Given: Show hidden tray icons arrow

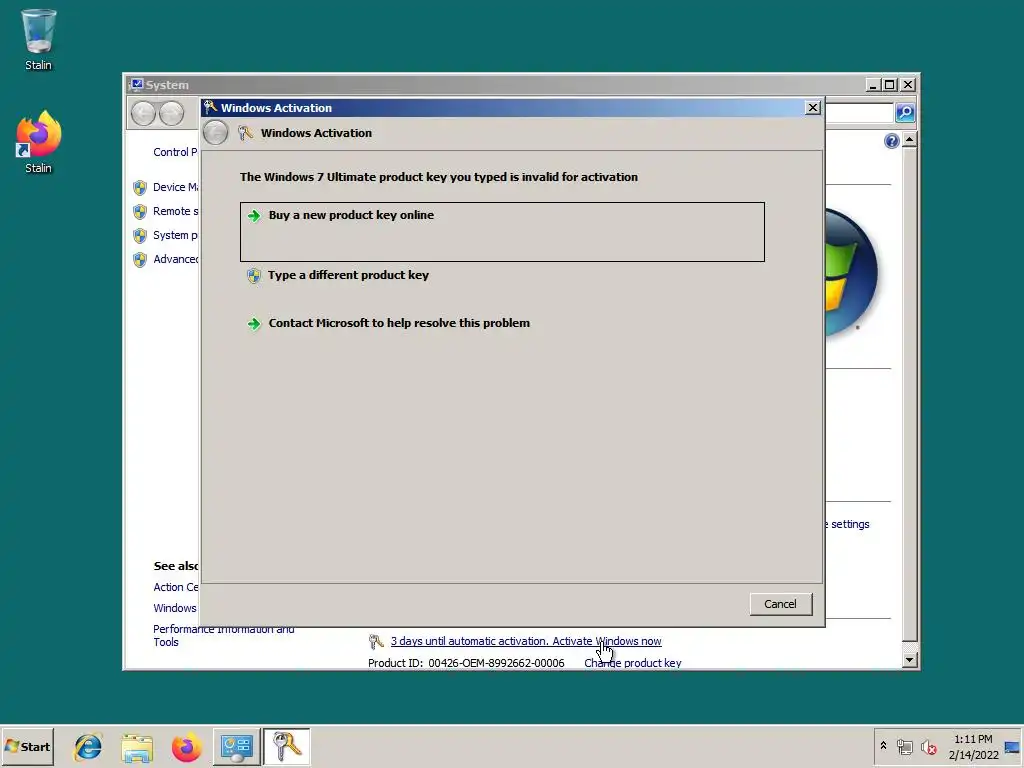Looking at the screenshot, I should click(x=883, y=746).
